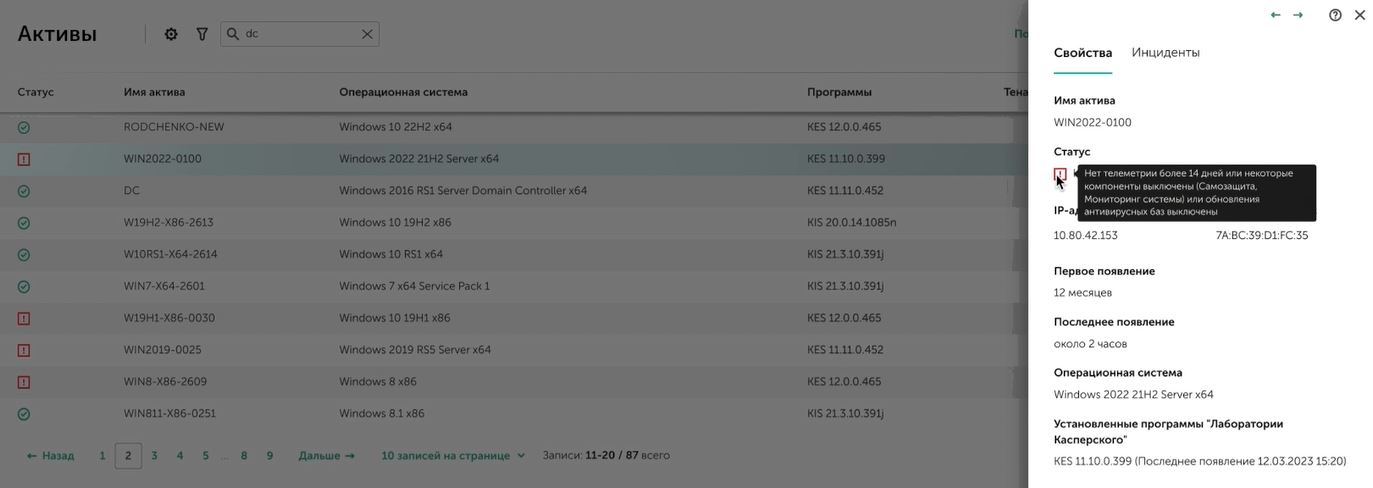Open help question mark icon
This screenshot has height=488, width=1373.
click(1335, 15)
